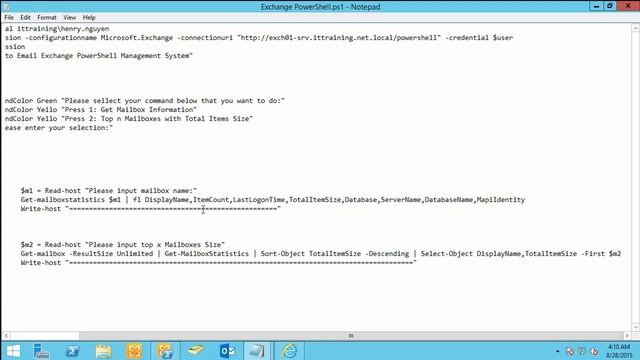Click the third system tray icon nearest the clock
640x360 pixels.
coord(594,351)
